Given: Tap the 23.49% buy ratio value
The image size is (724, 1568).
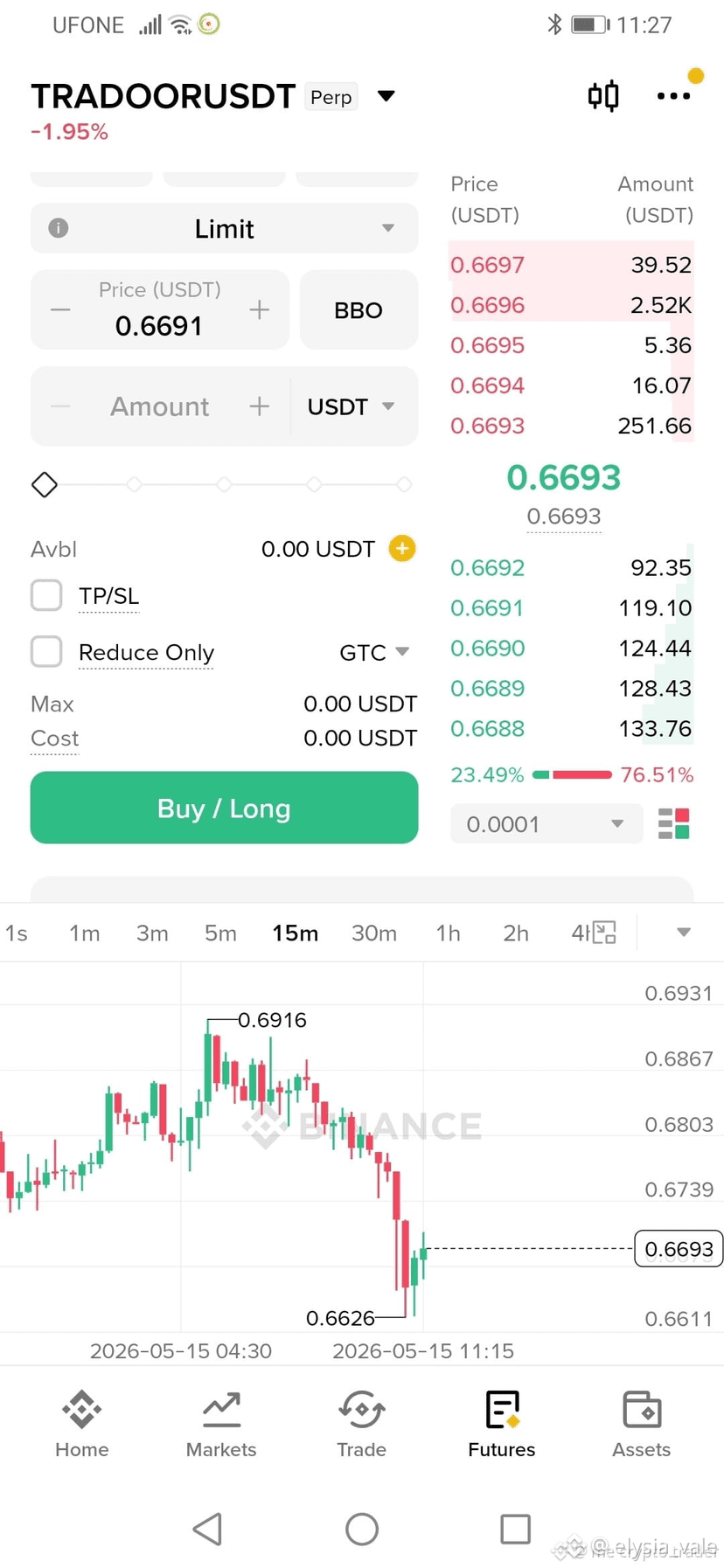Looking at the screenshot, I should (x=487, y=774).
